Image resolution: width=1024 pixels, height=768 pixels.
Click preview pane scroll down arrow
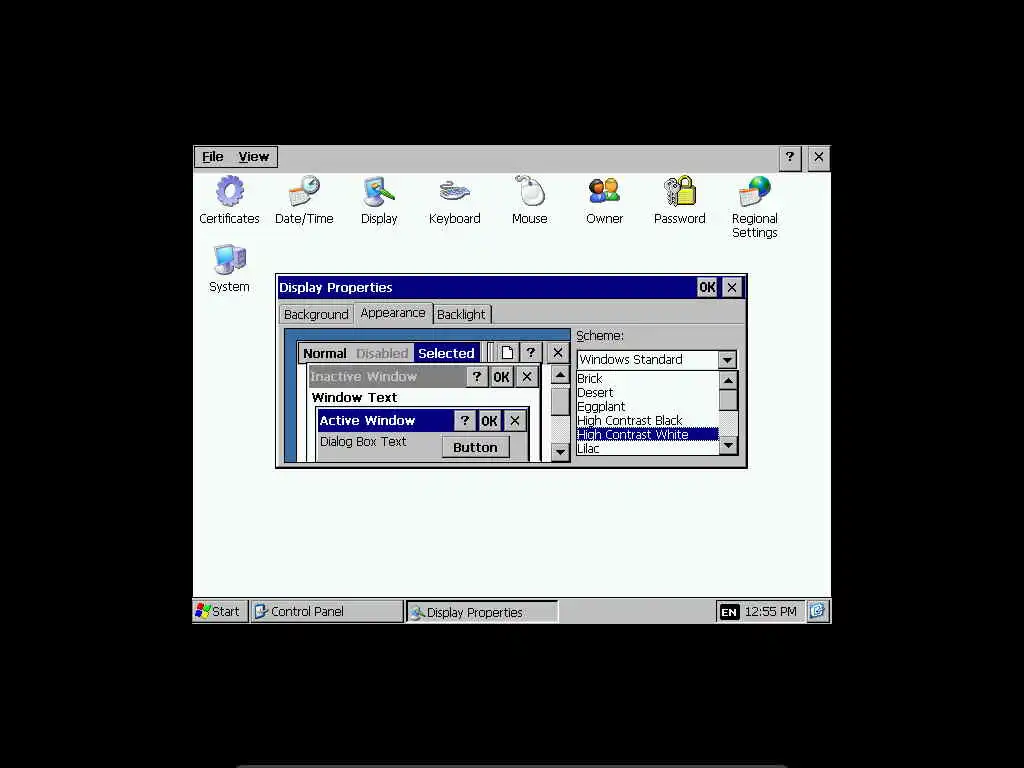coord(560,451)
